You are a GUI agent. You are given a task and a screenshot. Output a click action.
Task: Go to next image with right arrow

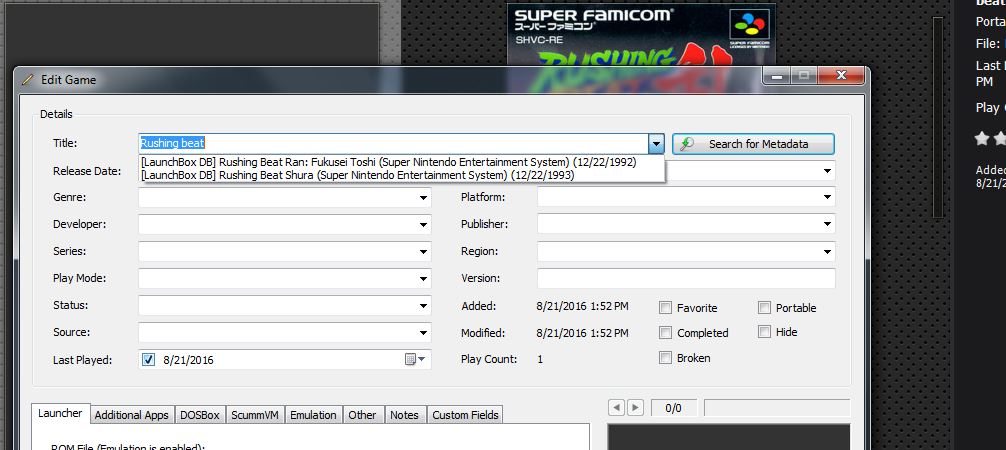(635, 408)
